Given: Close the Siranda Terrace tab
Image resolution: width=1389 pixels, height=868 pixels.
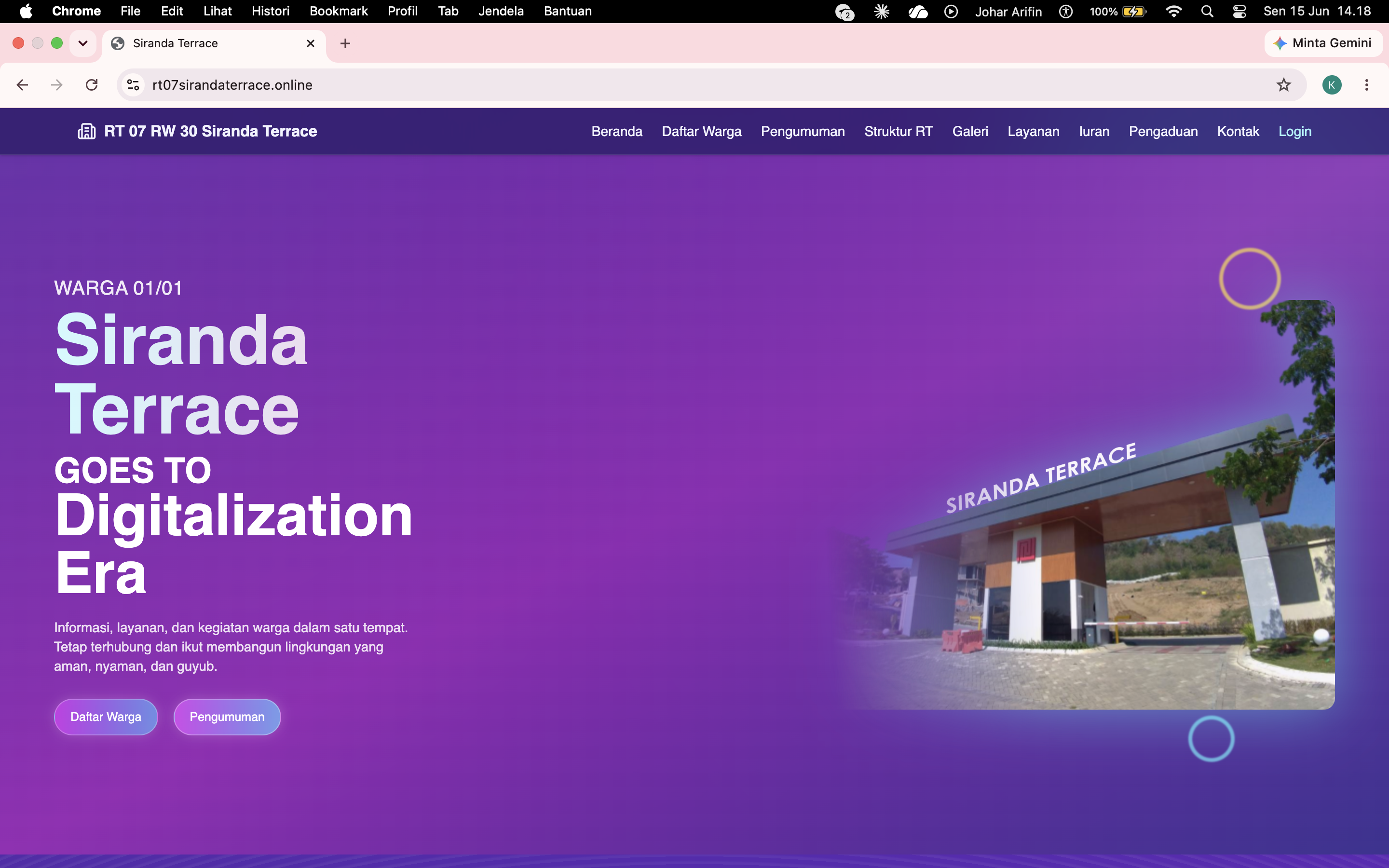Looking at the screenshot, I should (x=311, y=43).
